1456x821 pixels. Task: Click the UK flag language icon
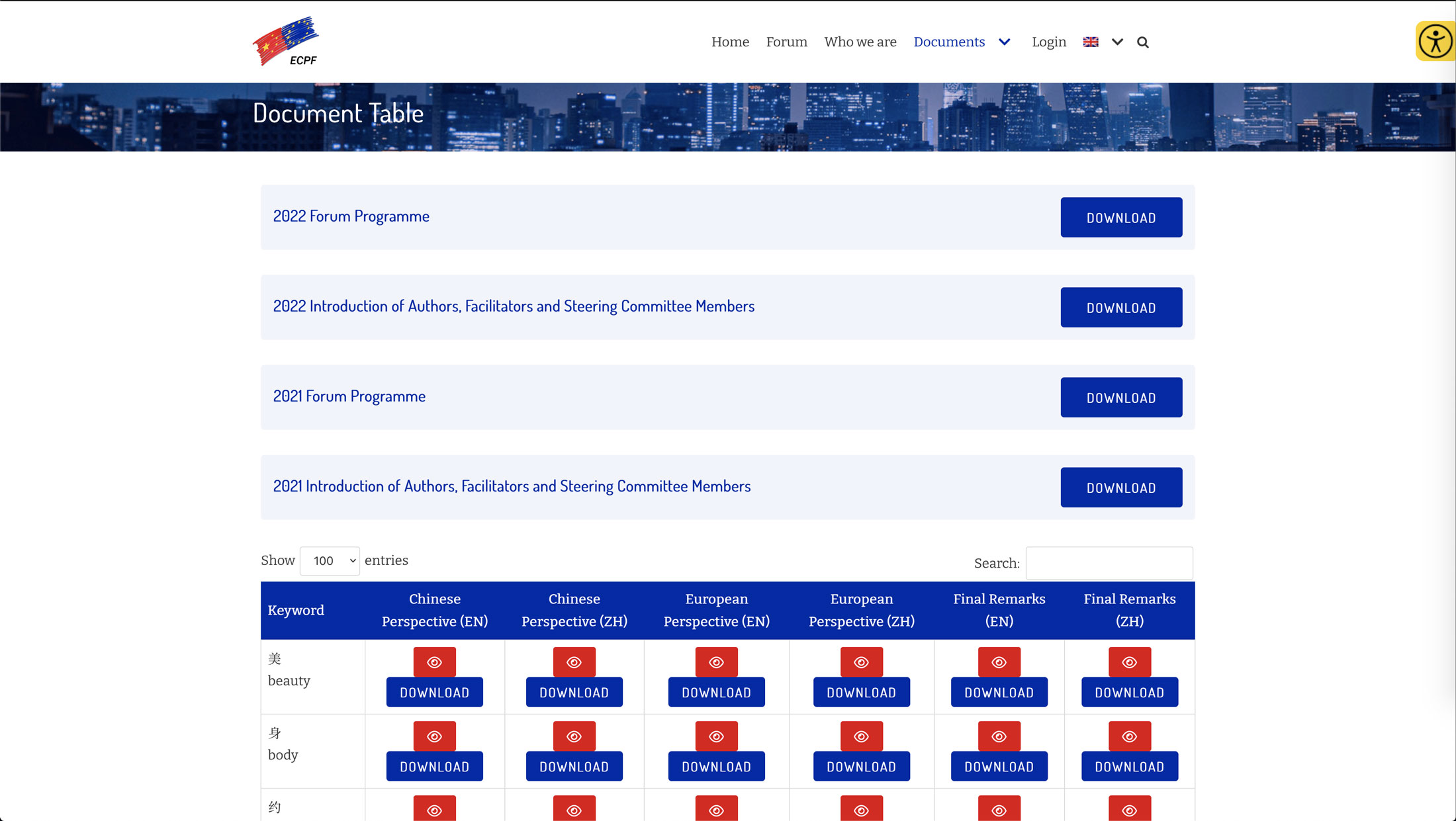(x=1091, y=42)
